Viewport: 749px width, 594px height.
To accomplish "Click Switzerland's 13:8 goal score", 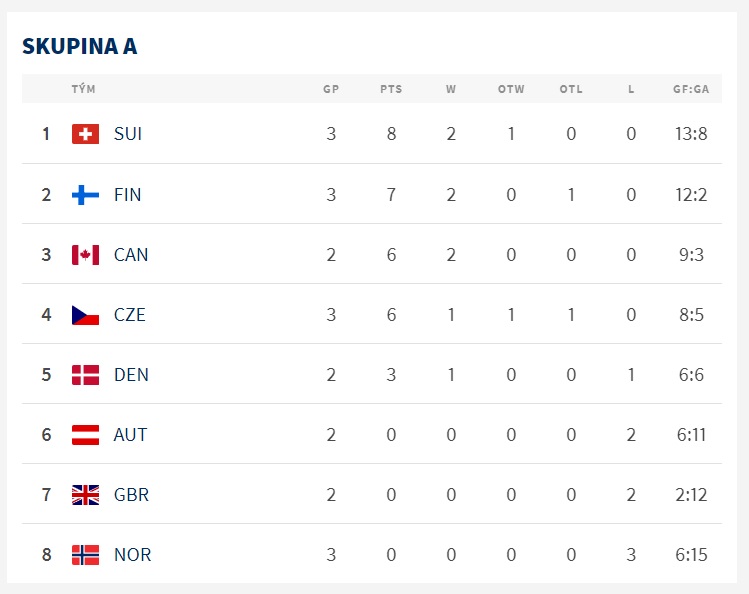I will (691, 134).
